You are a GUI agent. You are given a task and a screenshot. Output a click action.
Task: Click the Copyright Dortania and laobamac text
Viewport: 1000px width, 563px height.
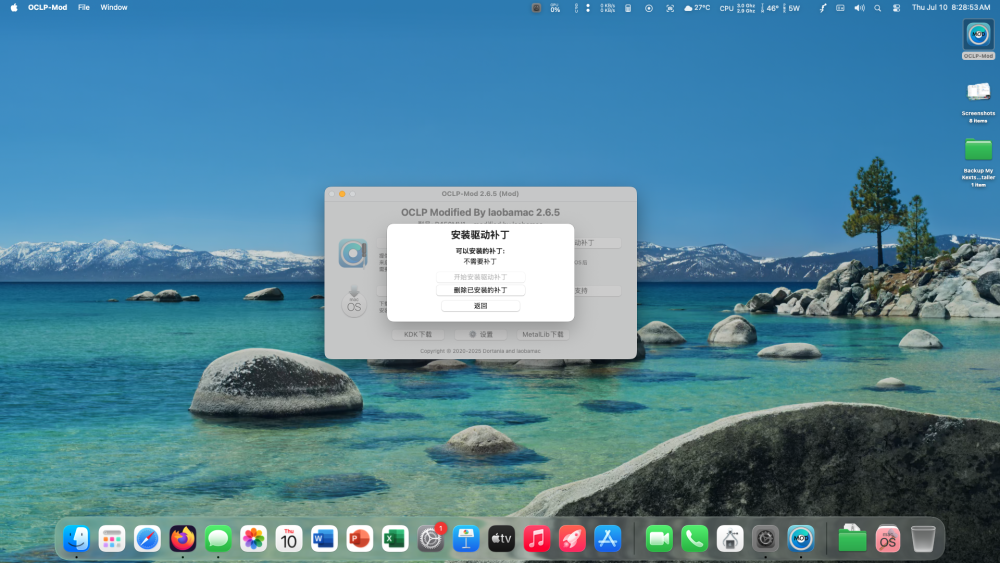click(480, 351)
